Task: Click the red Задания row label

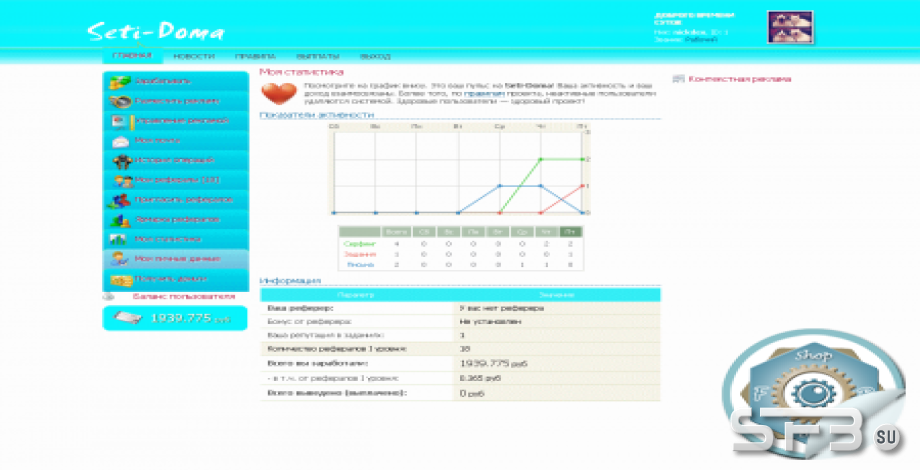Action: click(360, 254)
